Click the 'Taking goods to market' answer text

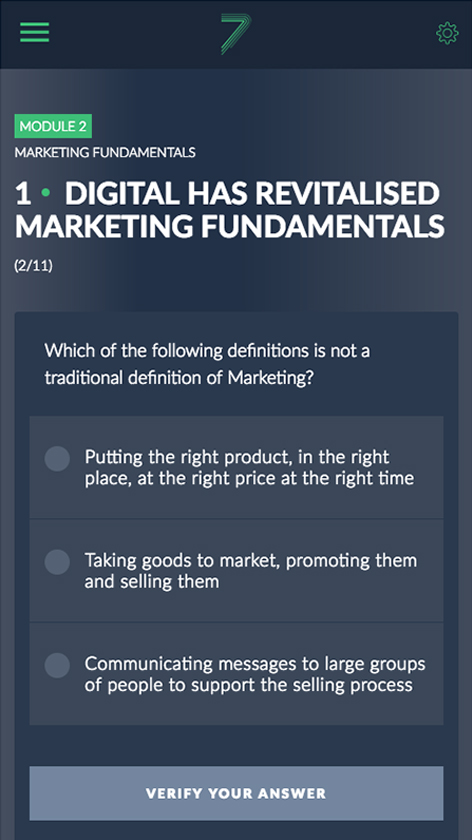[x=250, y=571]
